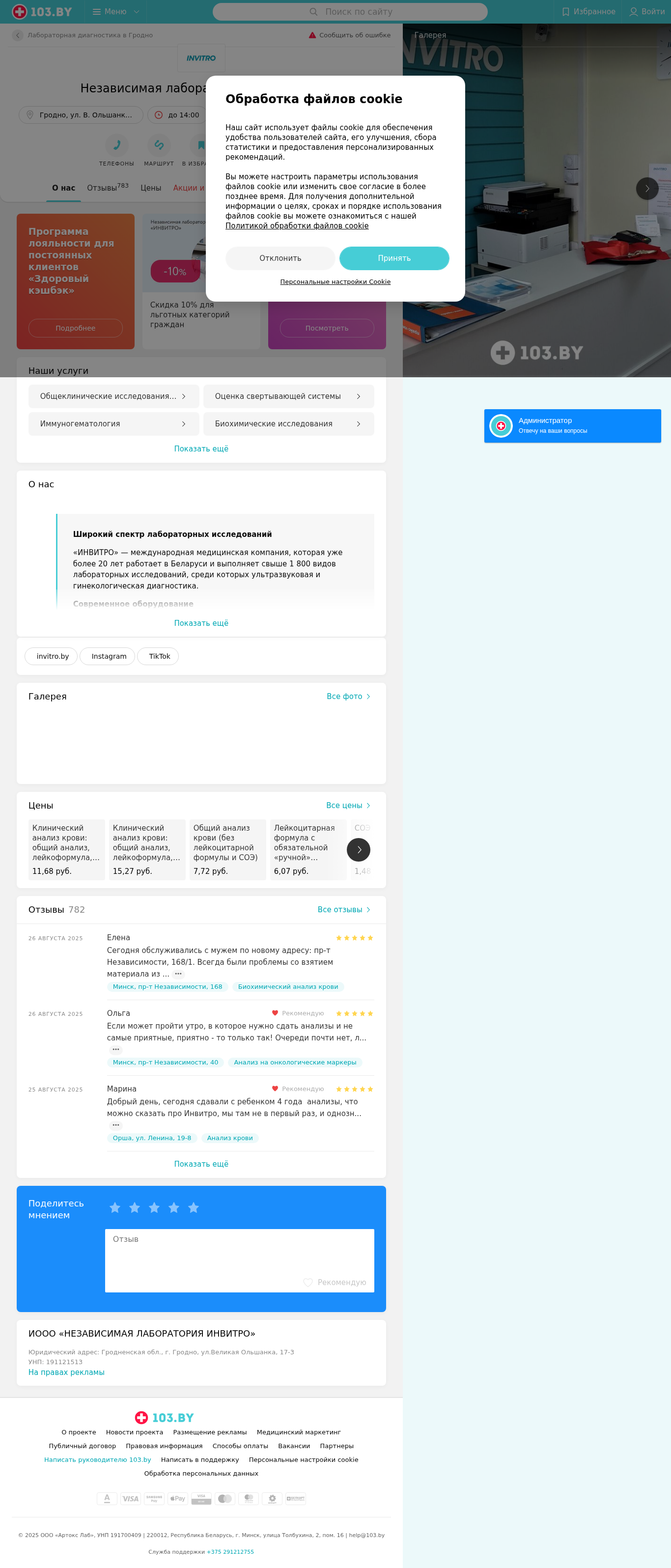
Task: Click the 103.BY logo in header
Action: point(42,12)
